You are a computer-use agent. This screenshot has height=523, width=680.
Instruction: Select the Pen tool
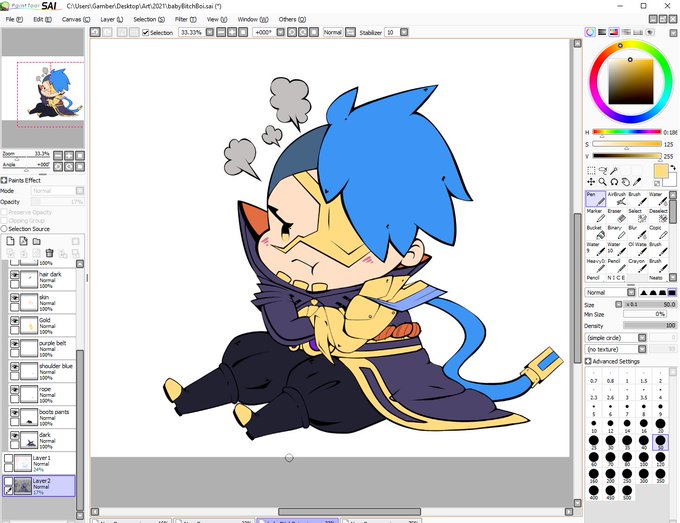(x=595, y=199)
